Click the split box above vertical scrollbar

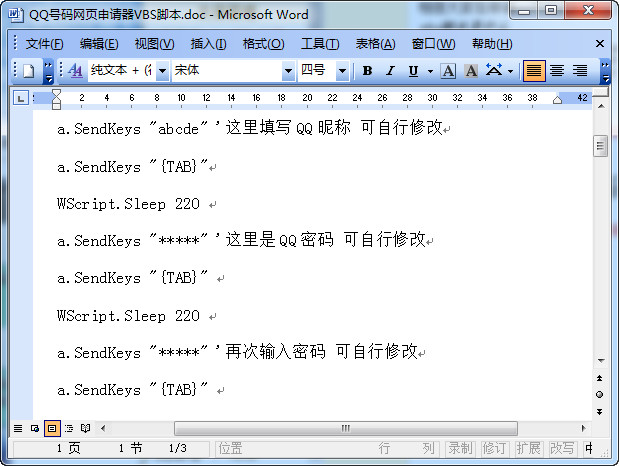(x=600, y=93)
